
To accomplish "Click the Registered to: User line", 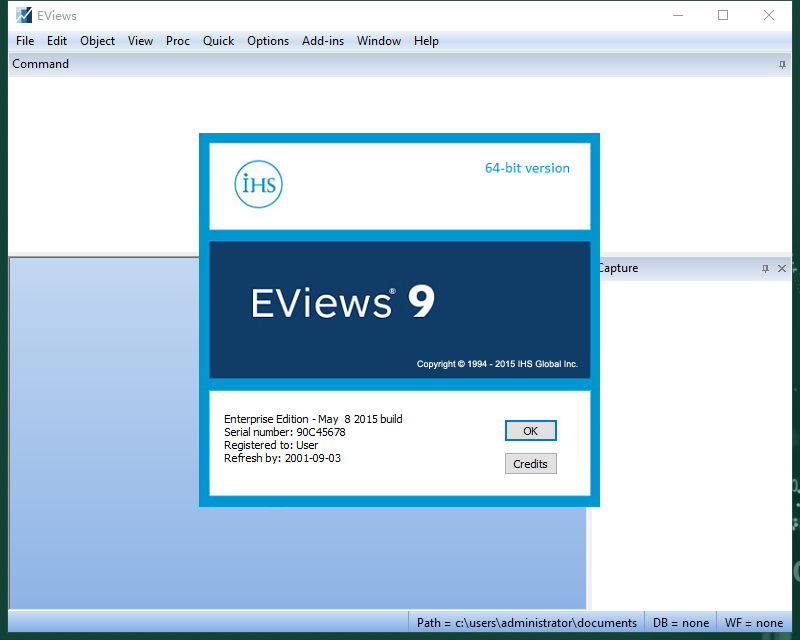I will point(271,445).
